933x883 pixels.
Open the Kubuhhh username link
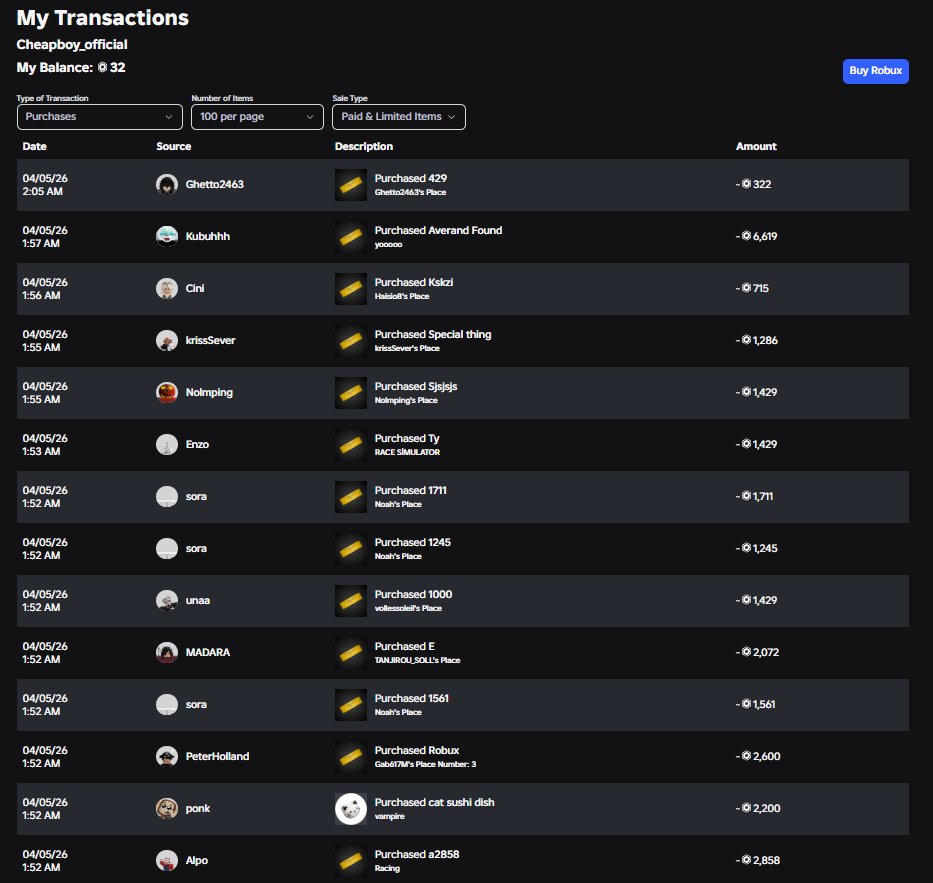207,236
